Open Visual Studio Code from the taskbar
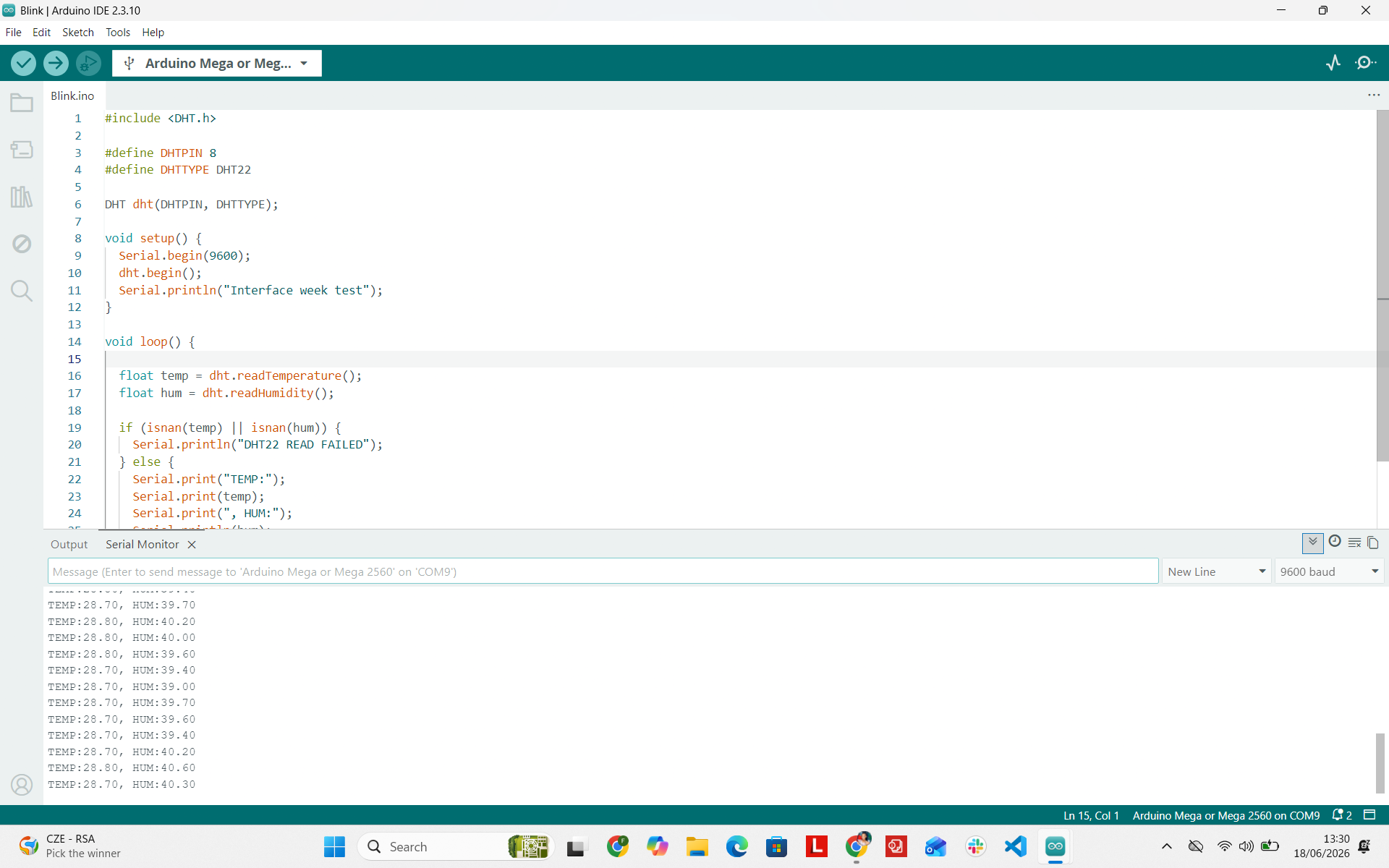The height and width of the screenshot is (868, 1389). 1016,846
